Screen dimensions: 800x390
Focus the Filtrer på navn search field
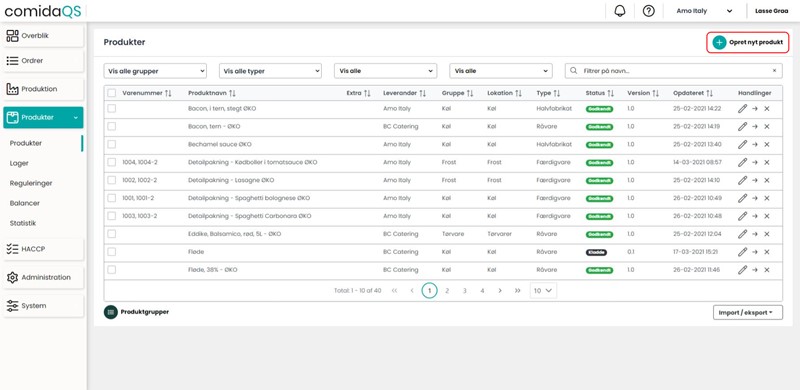tap(673, 71)
